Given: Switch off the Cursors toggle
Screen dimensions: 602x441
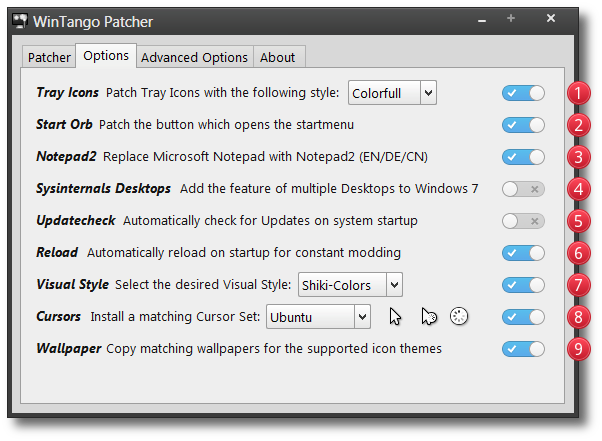Looking at the screenshot, I should [523, 317].
